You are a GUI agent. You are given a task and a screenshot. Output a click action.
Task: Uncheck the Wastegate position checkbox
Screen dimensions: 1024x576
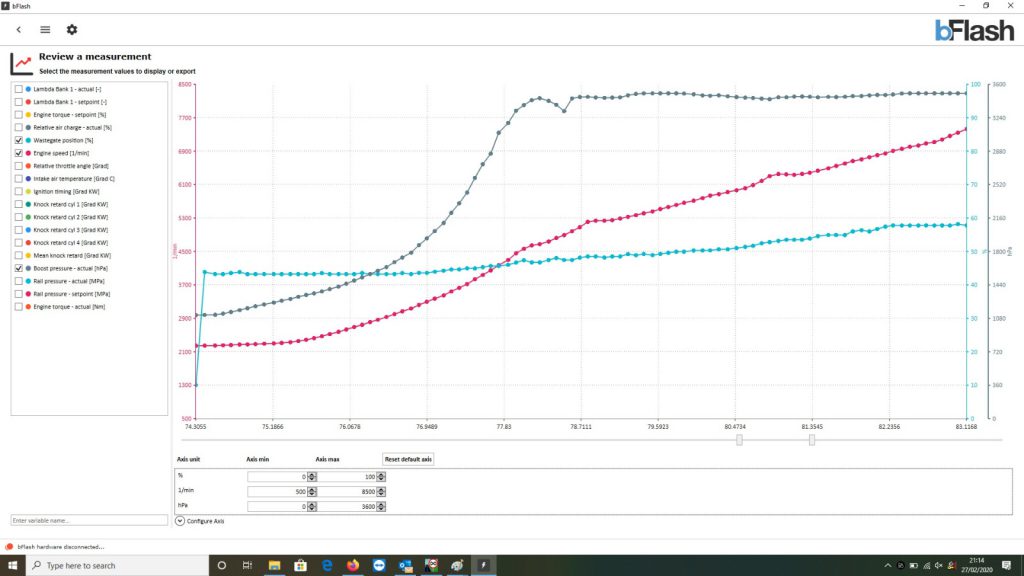coord(18,140)
